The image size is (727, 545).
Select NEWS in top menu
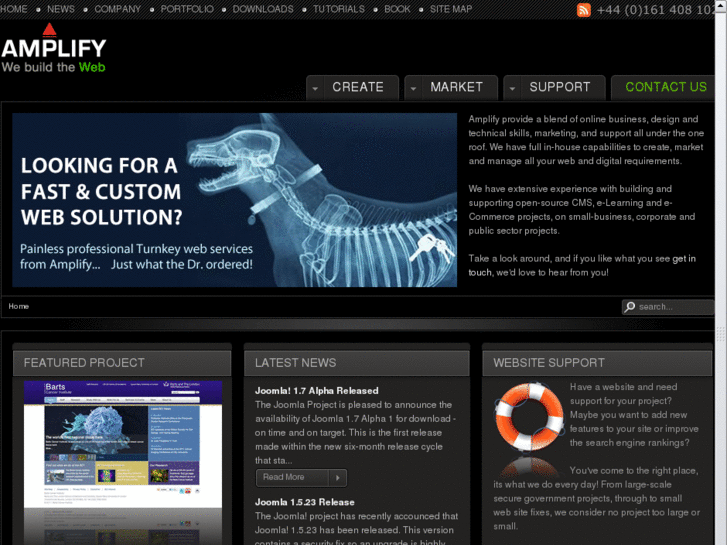(61, 9)
